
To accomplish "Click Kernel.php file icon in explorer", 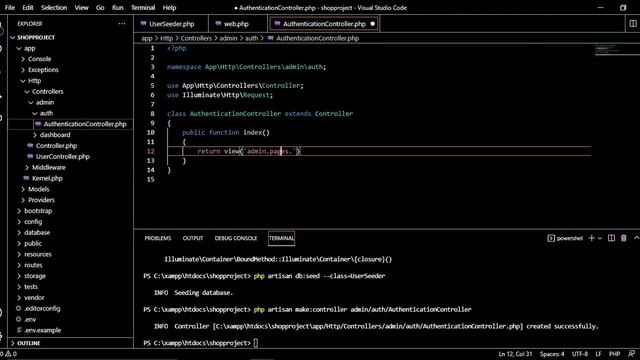I will (x=26, y=178).
